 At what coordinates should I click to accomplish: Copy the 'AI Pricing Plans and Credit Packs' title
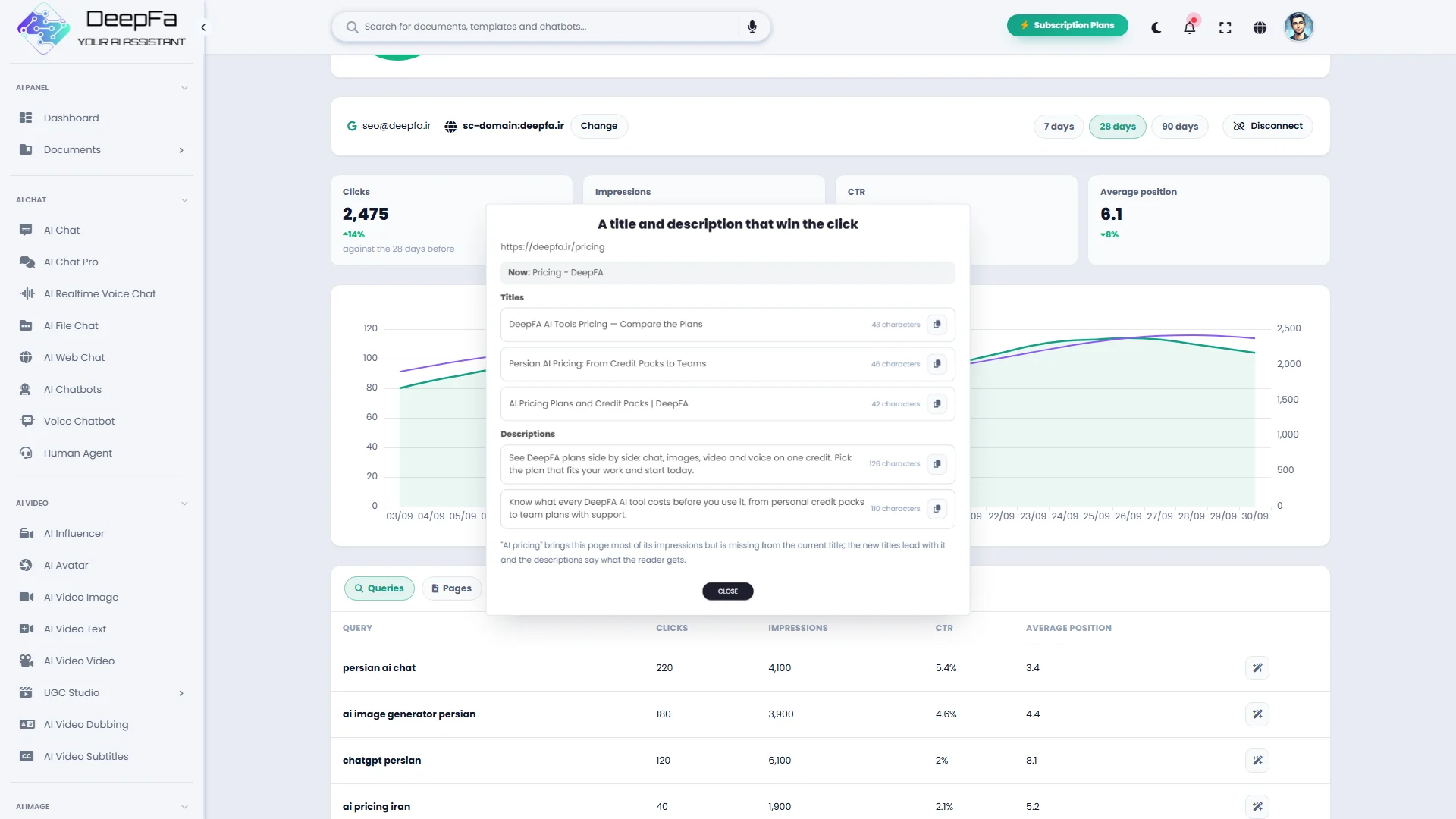937,404
